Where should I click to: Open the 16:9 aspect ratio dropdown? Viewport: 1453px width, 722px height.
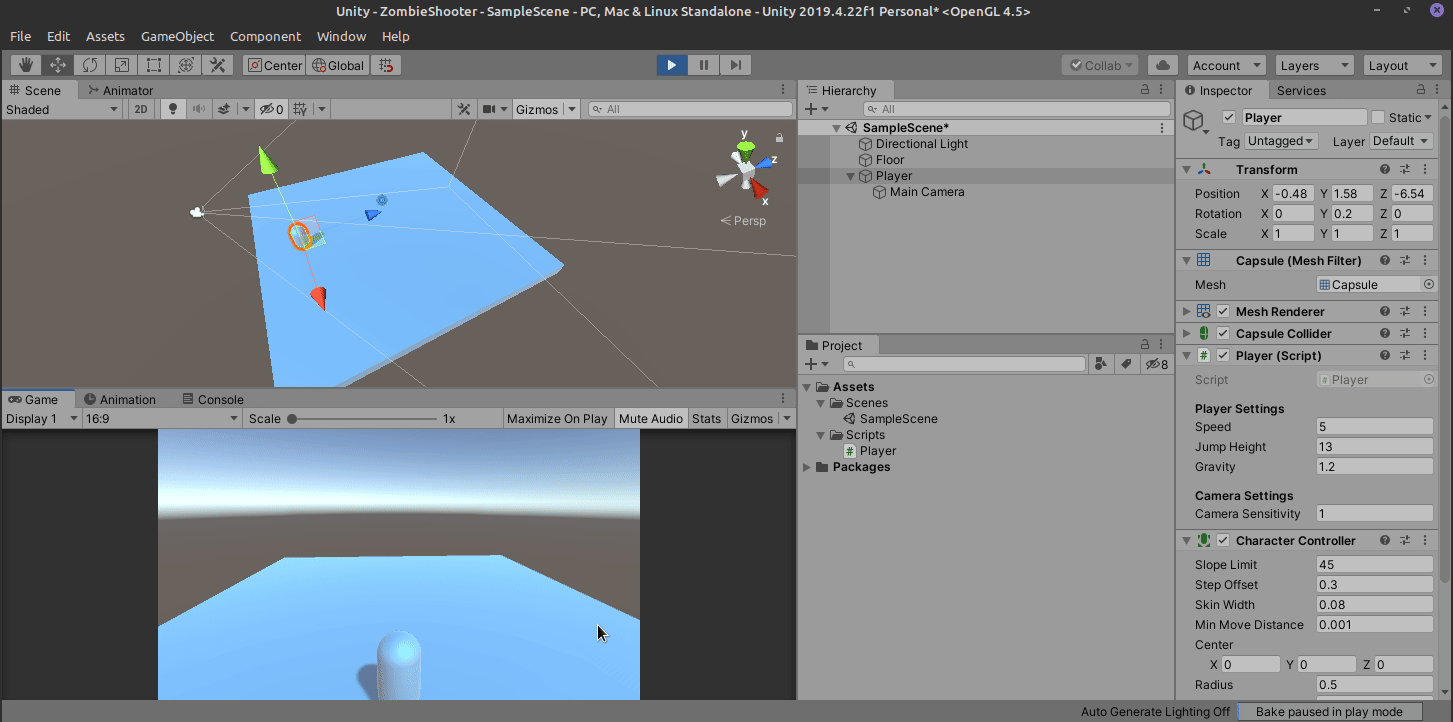(x=162, y=418)
